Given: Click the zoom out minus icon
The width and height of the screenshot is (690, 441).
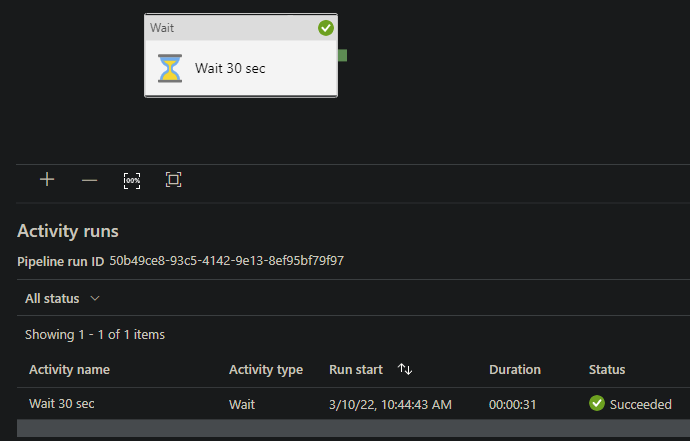Looking at the screenshot, I should click(90, 180).
